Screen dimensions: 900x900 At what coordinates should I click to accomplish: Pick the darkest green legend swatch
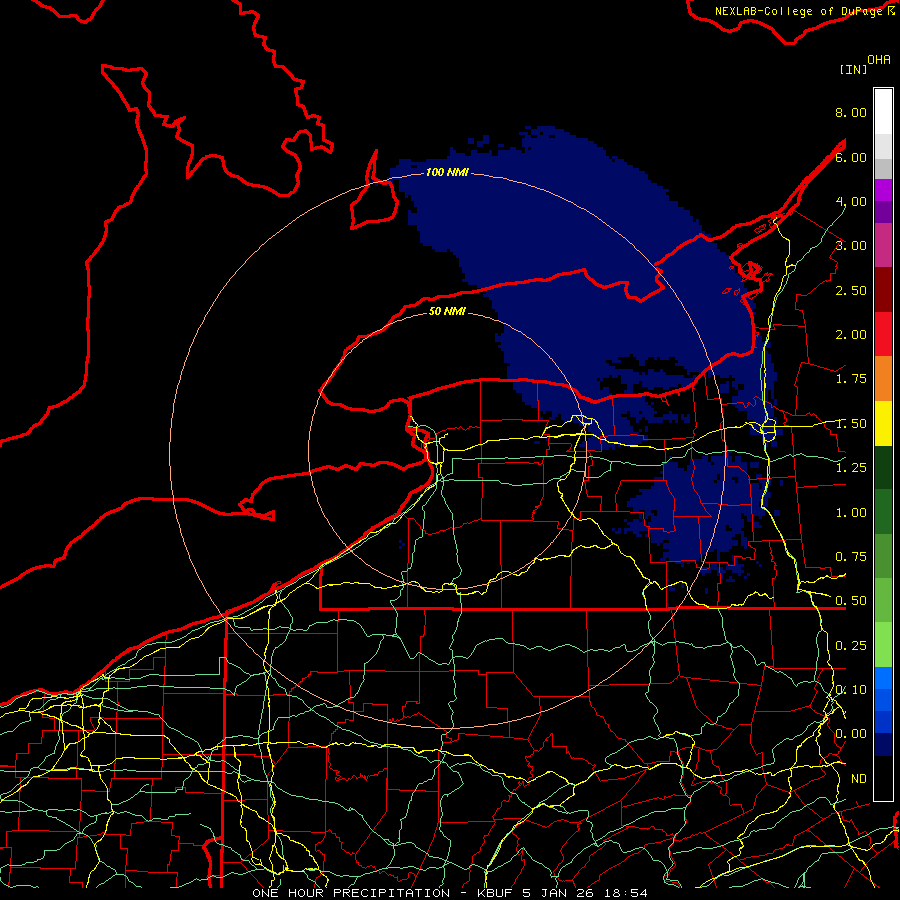click(x=883, y=467)
